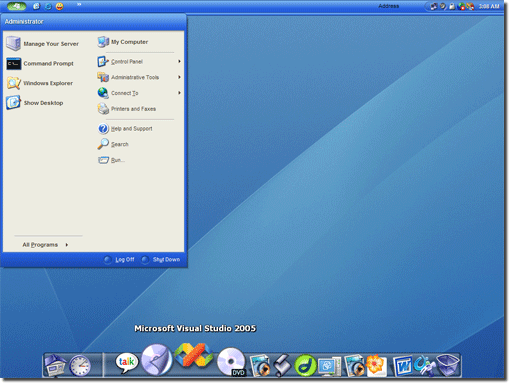Viewport: 510px width, 384px height.
Task: Open camera-eye dock icon beside orange flower
Action: (354, 366)
